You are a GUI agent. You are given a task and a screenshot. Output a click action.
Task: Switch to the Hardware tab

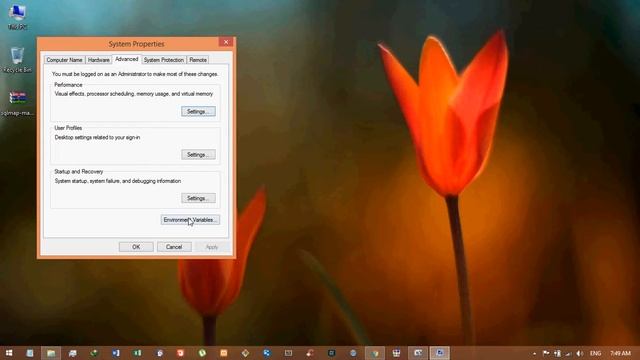tap(99, 60)
